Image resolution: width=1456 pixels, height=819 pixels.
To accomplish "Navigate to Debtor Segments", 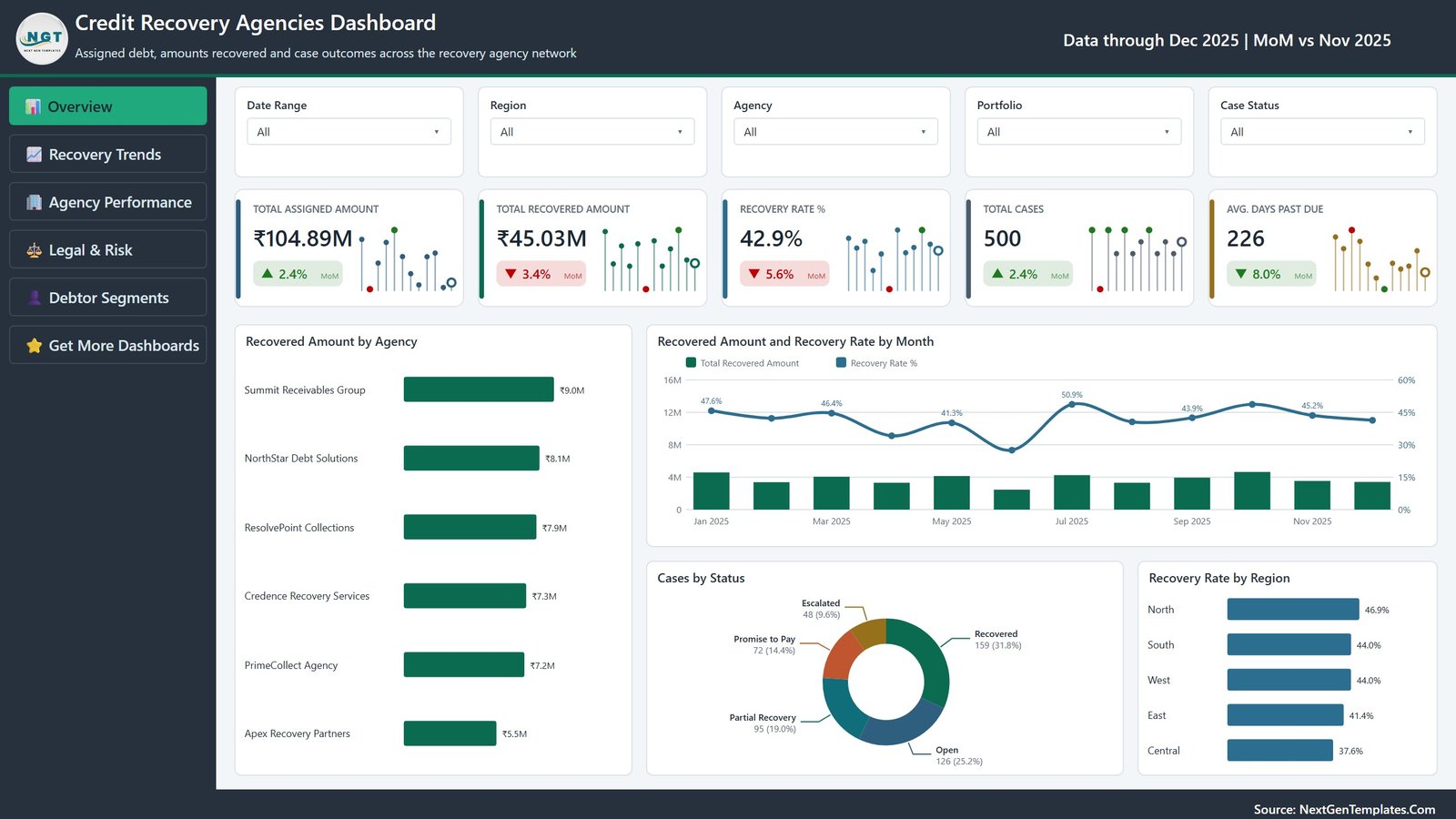I will point(108,297).
